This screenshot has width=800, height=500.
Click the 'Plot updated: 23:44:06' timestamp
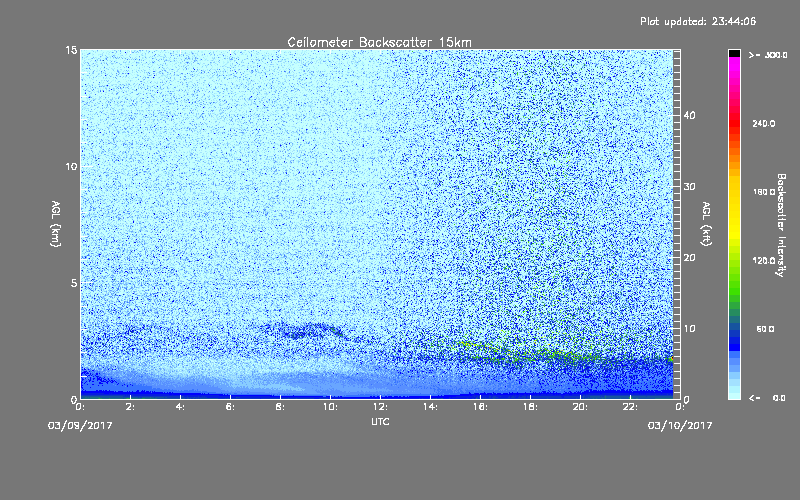pyautogui.click(x=697, y=21)
